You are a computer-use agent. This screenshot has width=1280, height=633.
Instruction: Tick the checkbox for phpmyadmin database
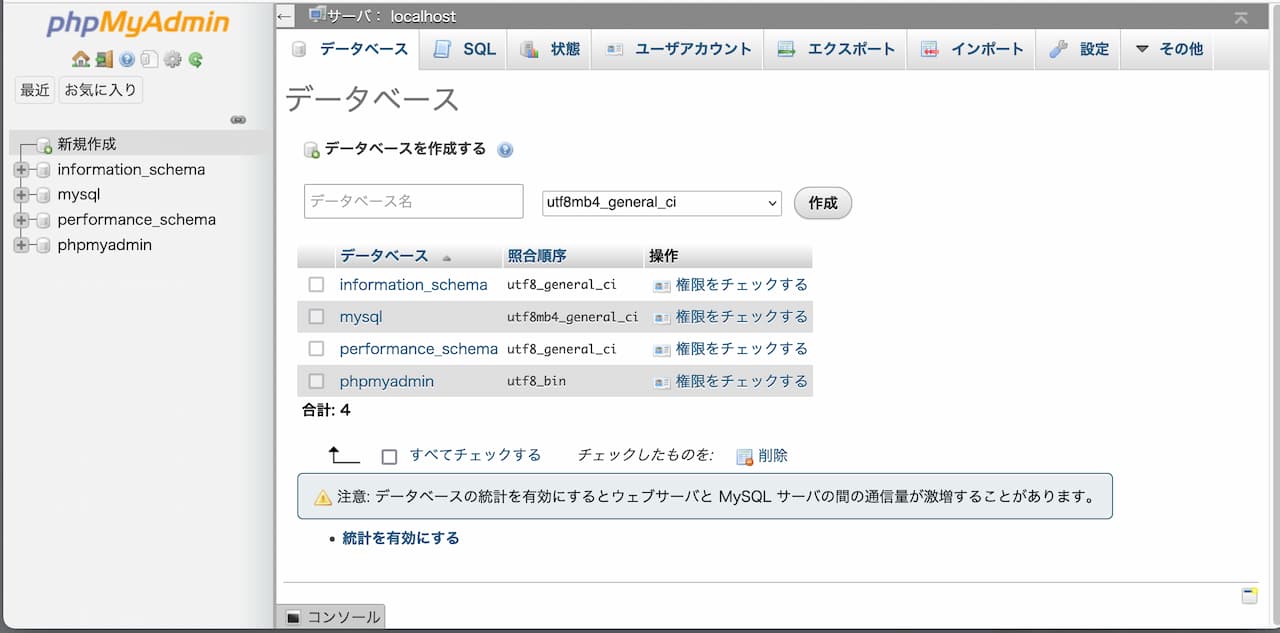coord(317,381)
